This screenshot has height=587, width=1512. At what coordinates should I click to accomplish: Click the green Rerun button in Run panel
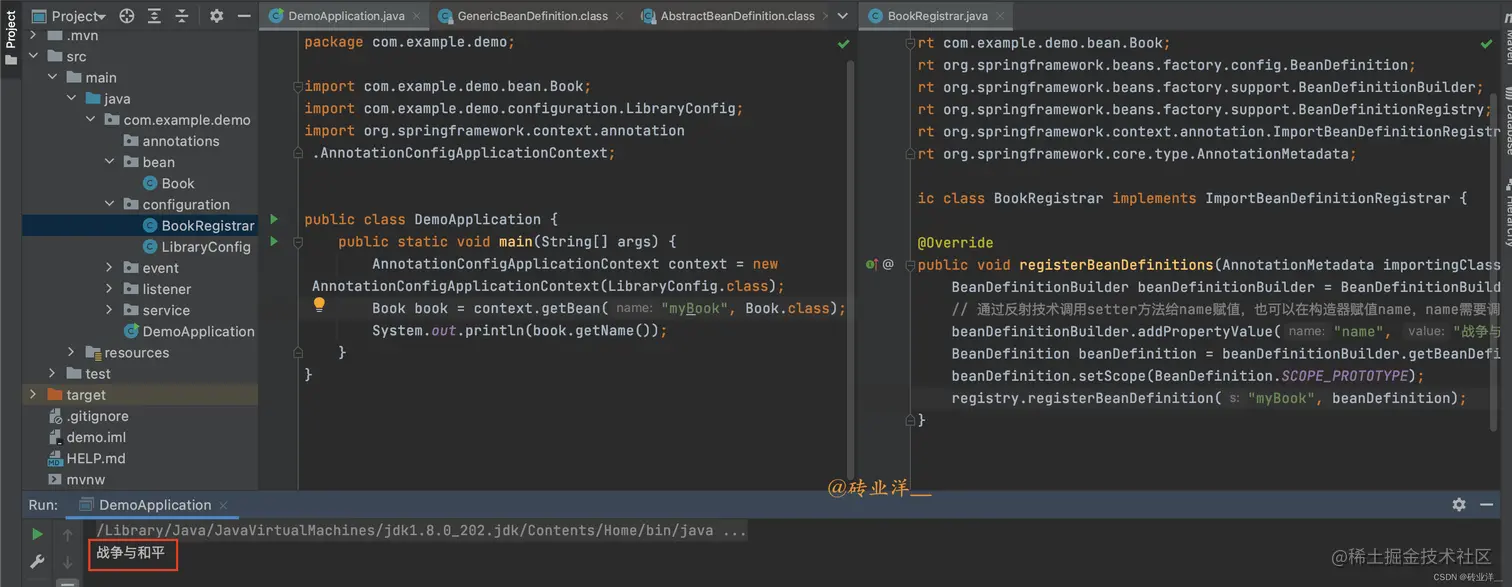[x=37, y=534]
